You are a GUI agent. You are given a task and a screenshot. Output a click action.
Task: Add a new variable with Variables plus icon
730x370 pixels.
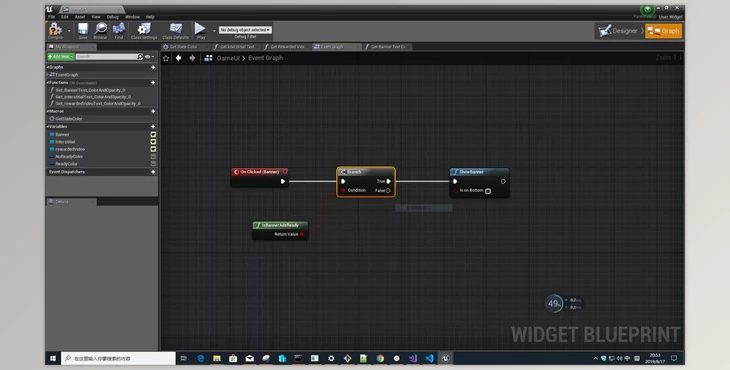pos(153,127)
